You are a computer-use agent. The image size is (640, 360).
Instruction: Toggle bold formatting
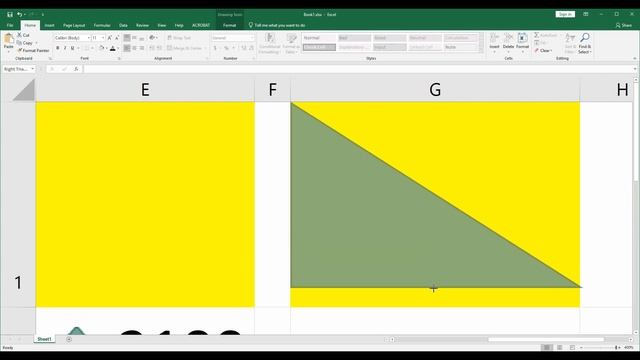click(x=58, y=48)
